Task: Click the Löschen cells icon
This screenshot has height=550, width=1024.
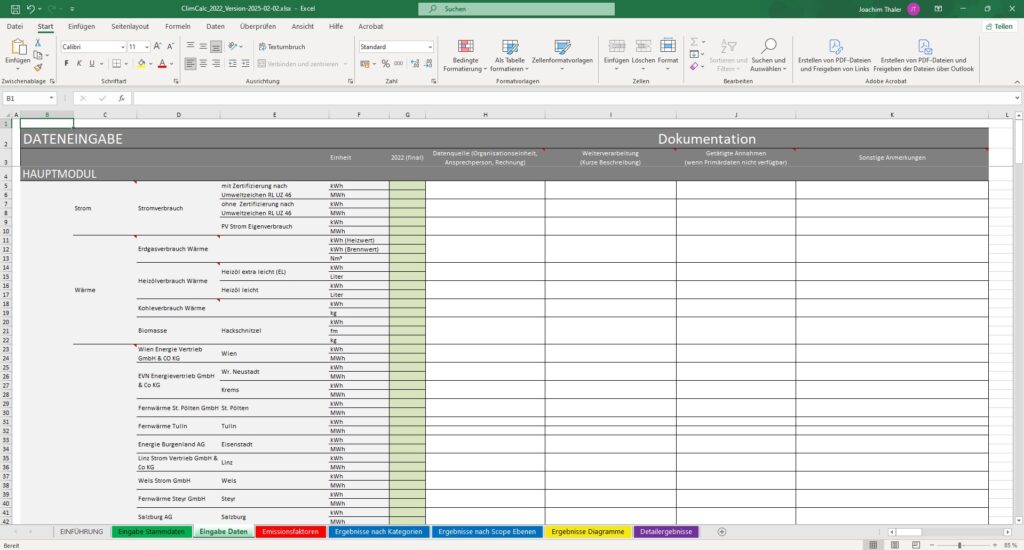Action: pyautogui.click(x=643, y=46)
